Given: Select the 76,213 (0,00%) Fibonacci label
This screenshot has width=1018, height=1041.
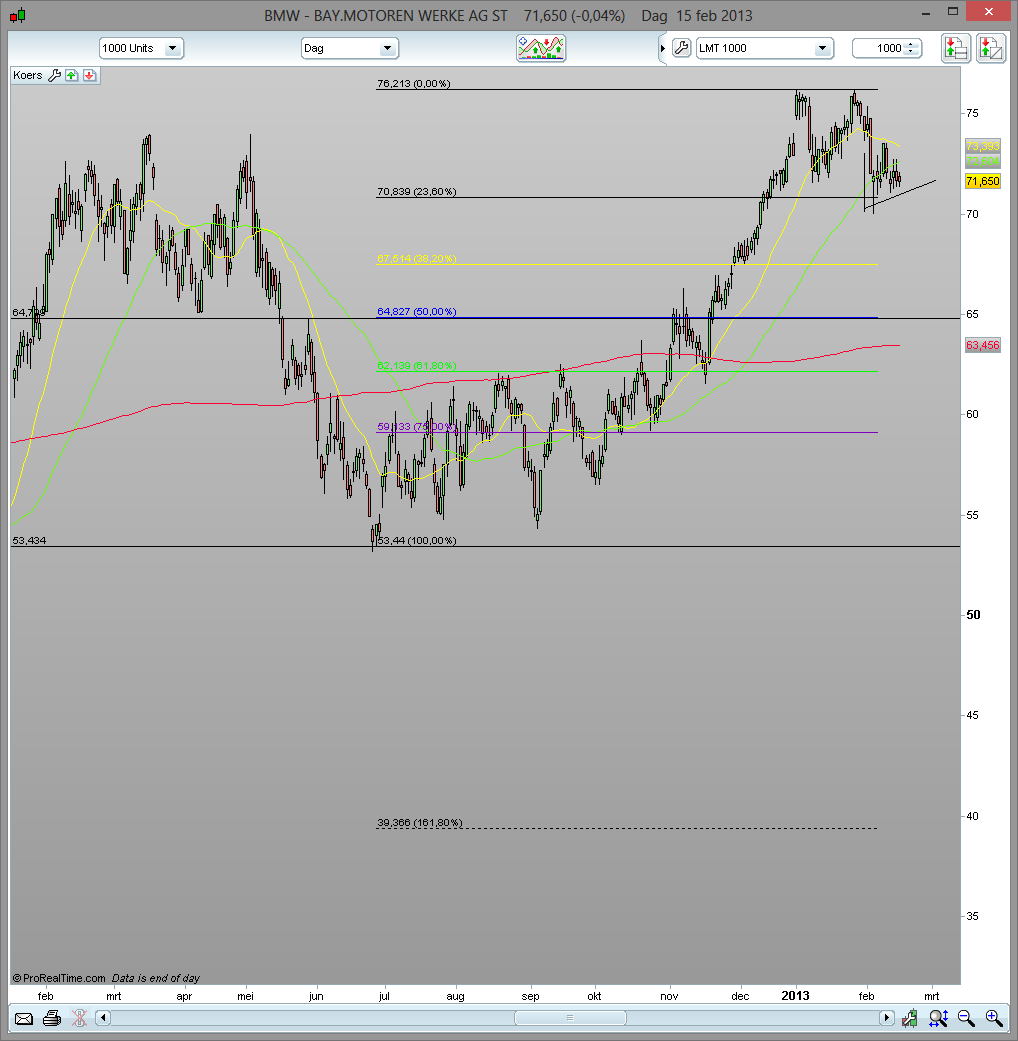Looking at the screenshot, I should [x=414, y=84].
